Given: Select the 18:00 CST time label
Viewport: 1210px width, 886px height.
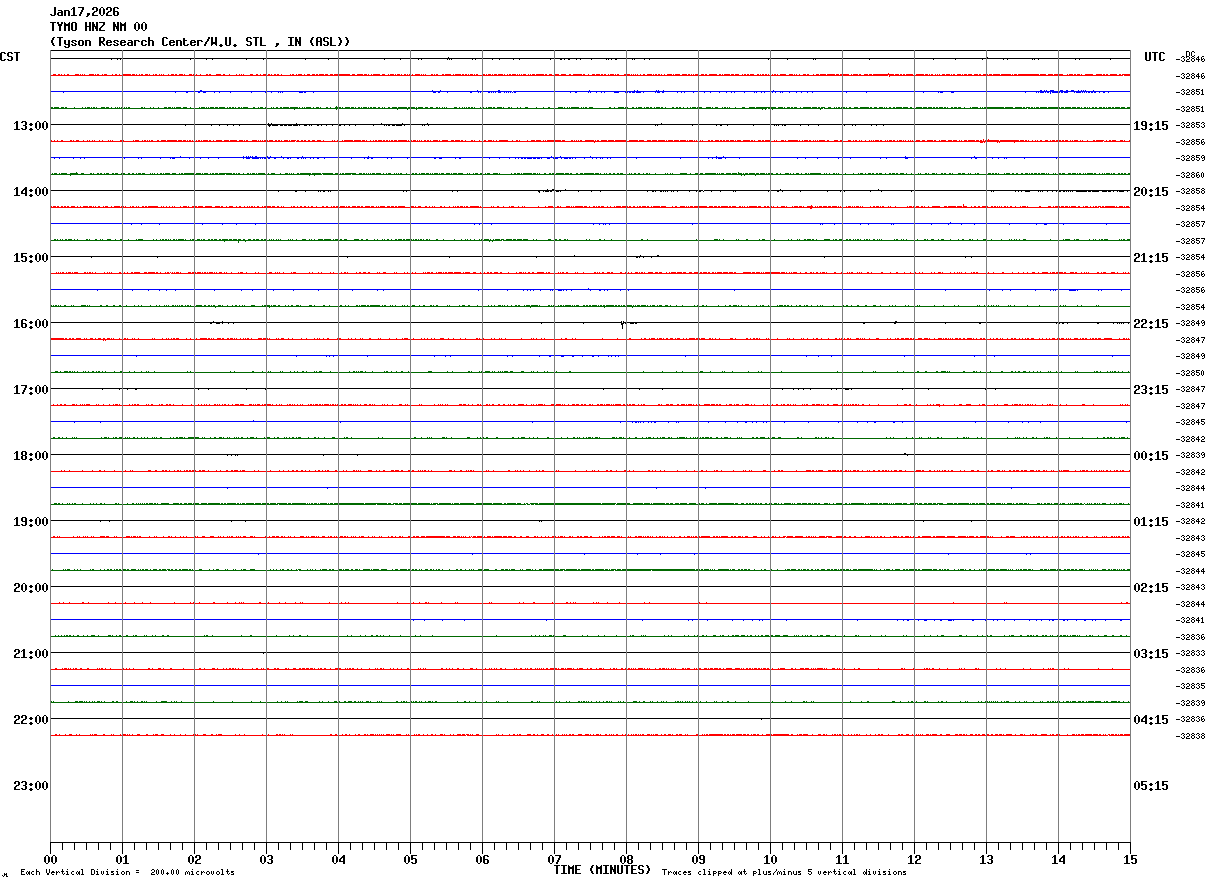Looking at the screenshot, I should coord(31,456).
